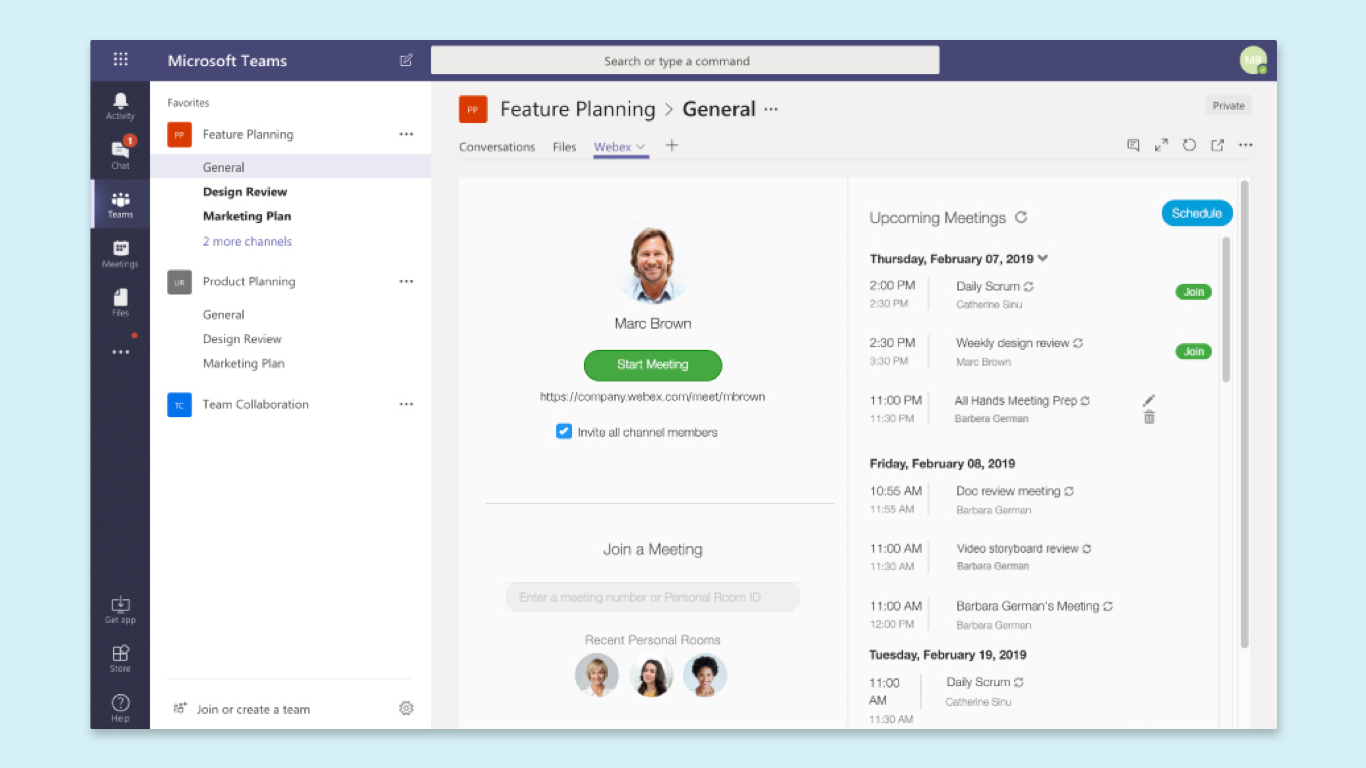Open Marketing Plan under Feature Planning
The height and width of the screenshot is (768, 1366).
(x=247, y=216)
